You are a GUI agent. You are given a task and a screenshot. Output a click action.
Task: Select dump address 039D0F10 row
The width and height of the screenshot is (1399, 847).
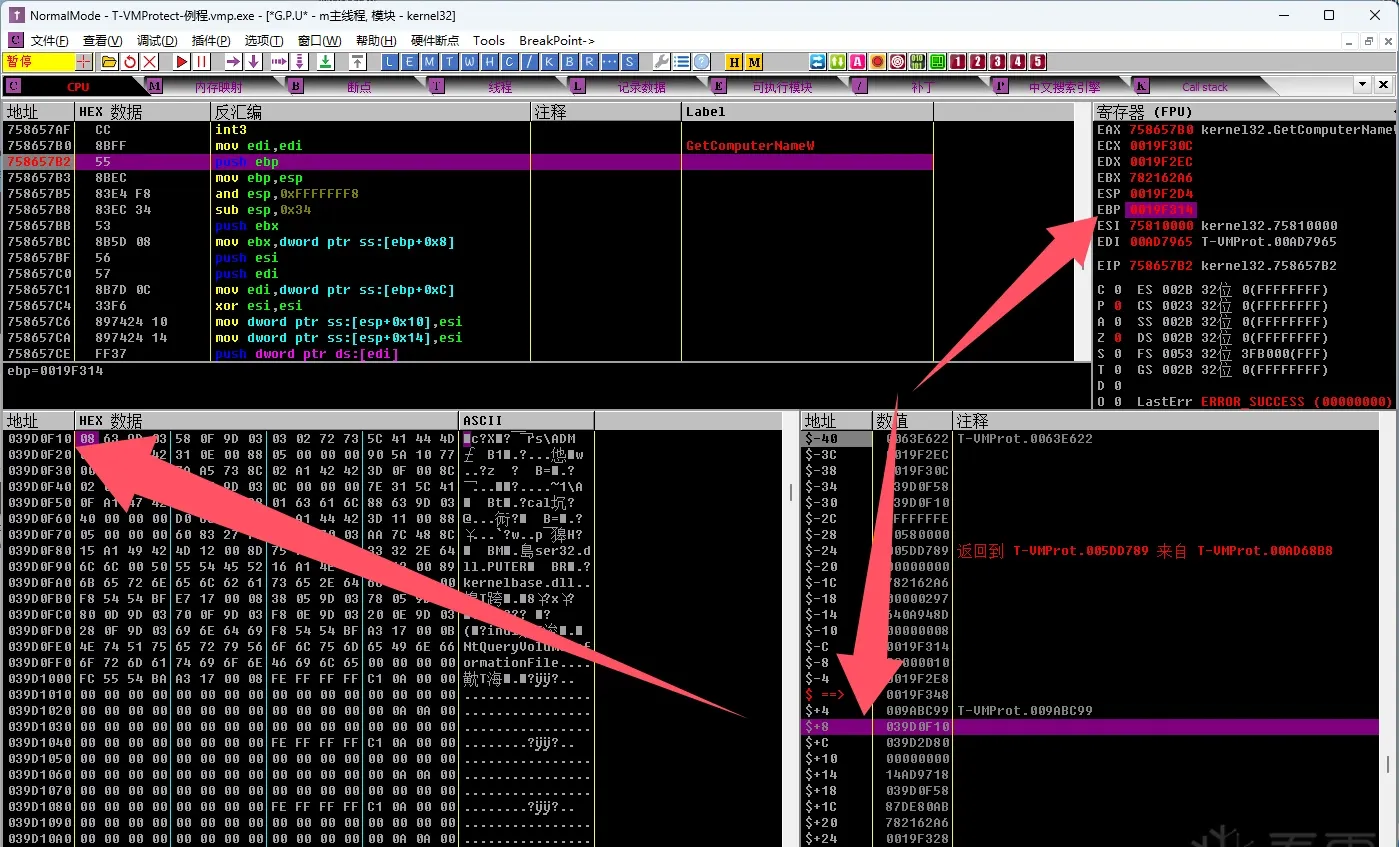click(x=39, y=439)
